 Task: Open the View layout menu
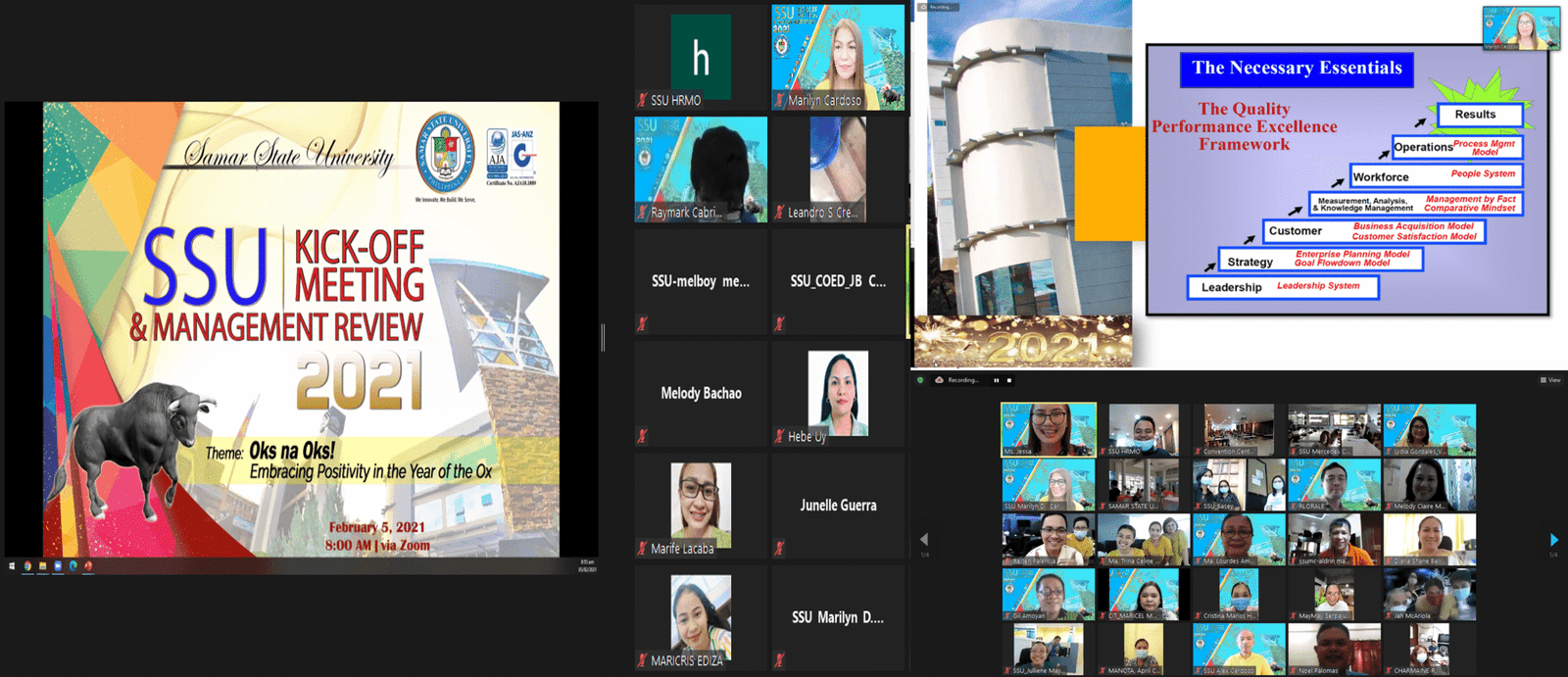coord(1550,380)
